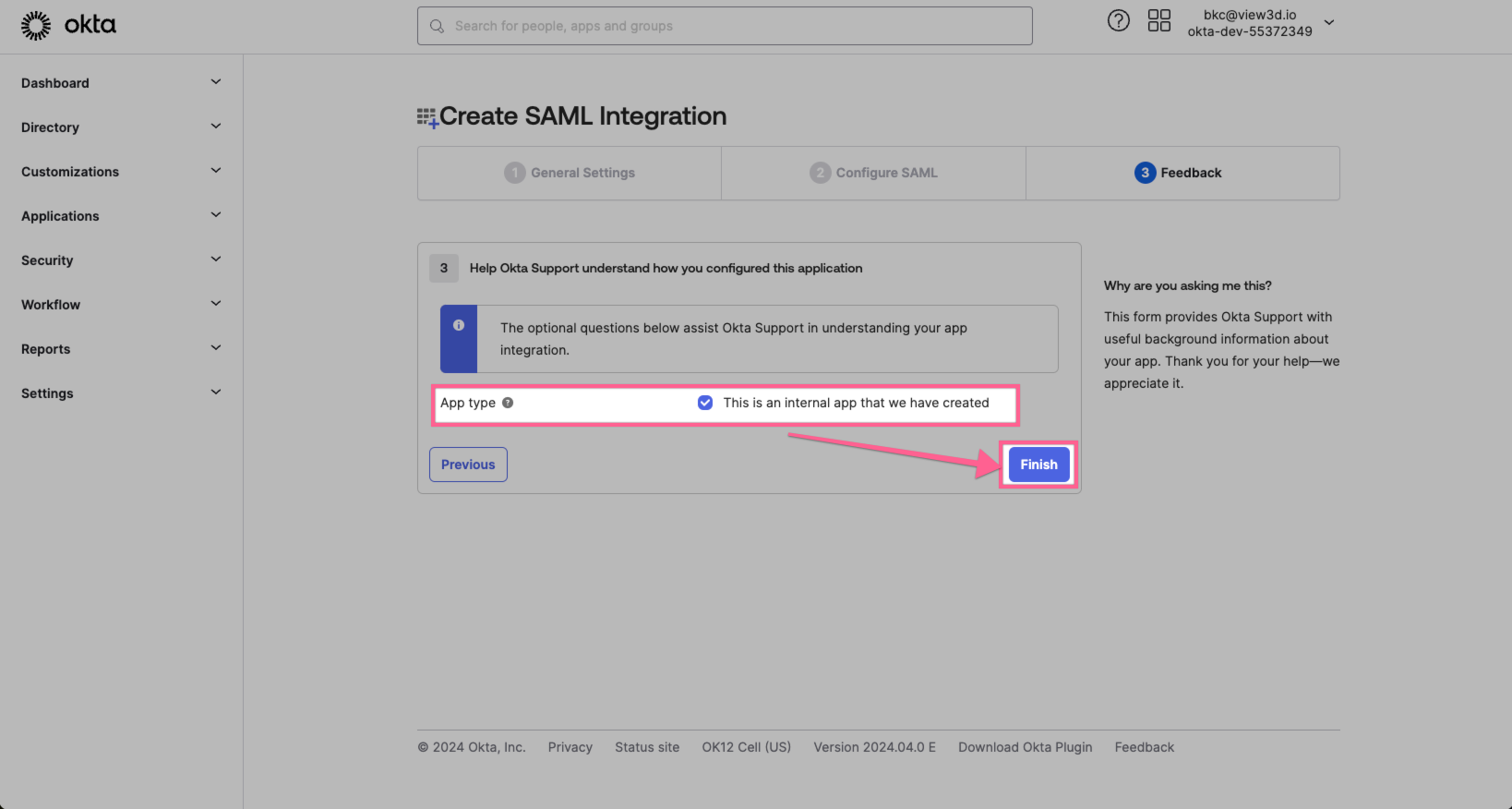Click the search magnifier icon

pos(438,26)
